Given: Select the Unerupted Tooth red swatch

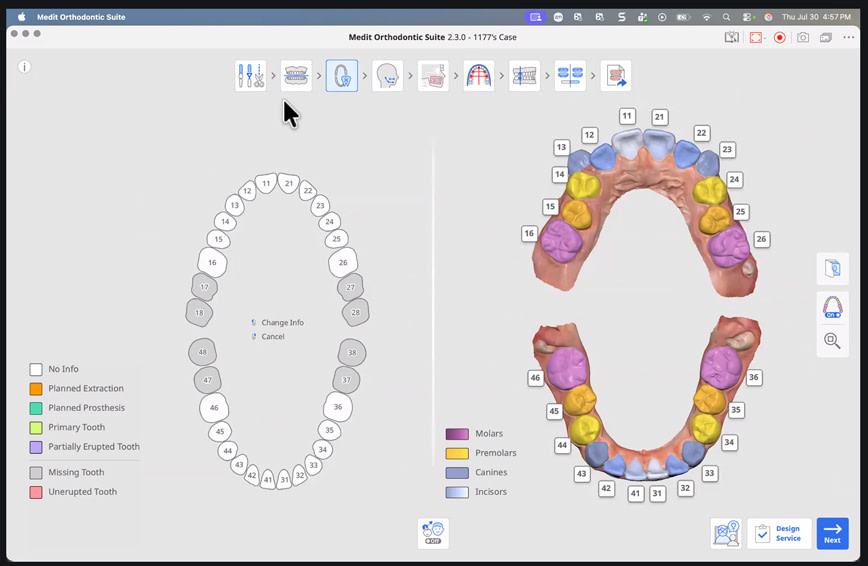Looking at the screenshot, I should coord(36,492).
